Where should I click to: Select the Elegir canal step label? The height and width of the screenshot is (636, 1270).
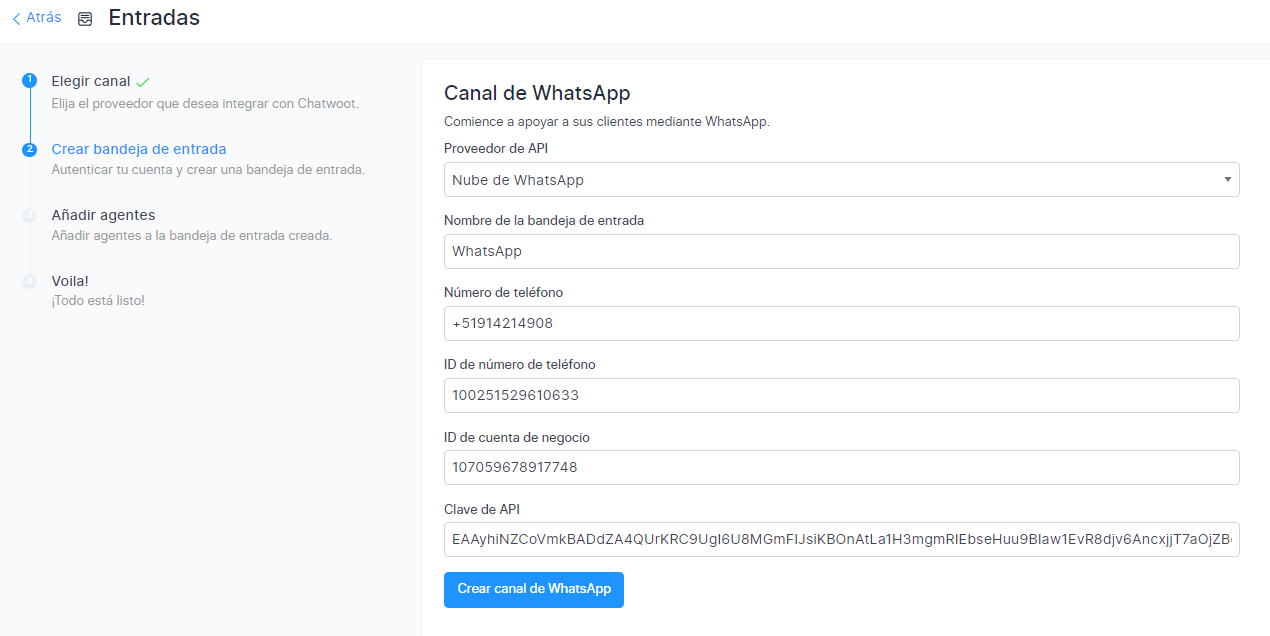pyautogui.click(x=91, y=81)
